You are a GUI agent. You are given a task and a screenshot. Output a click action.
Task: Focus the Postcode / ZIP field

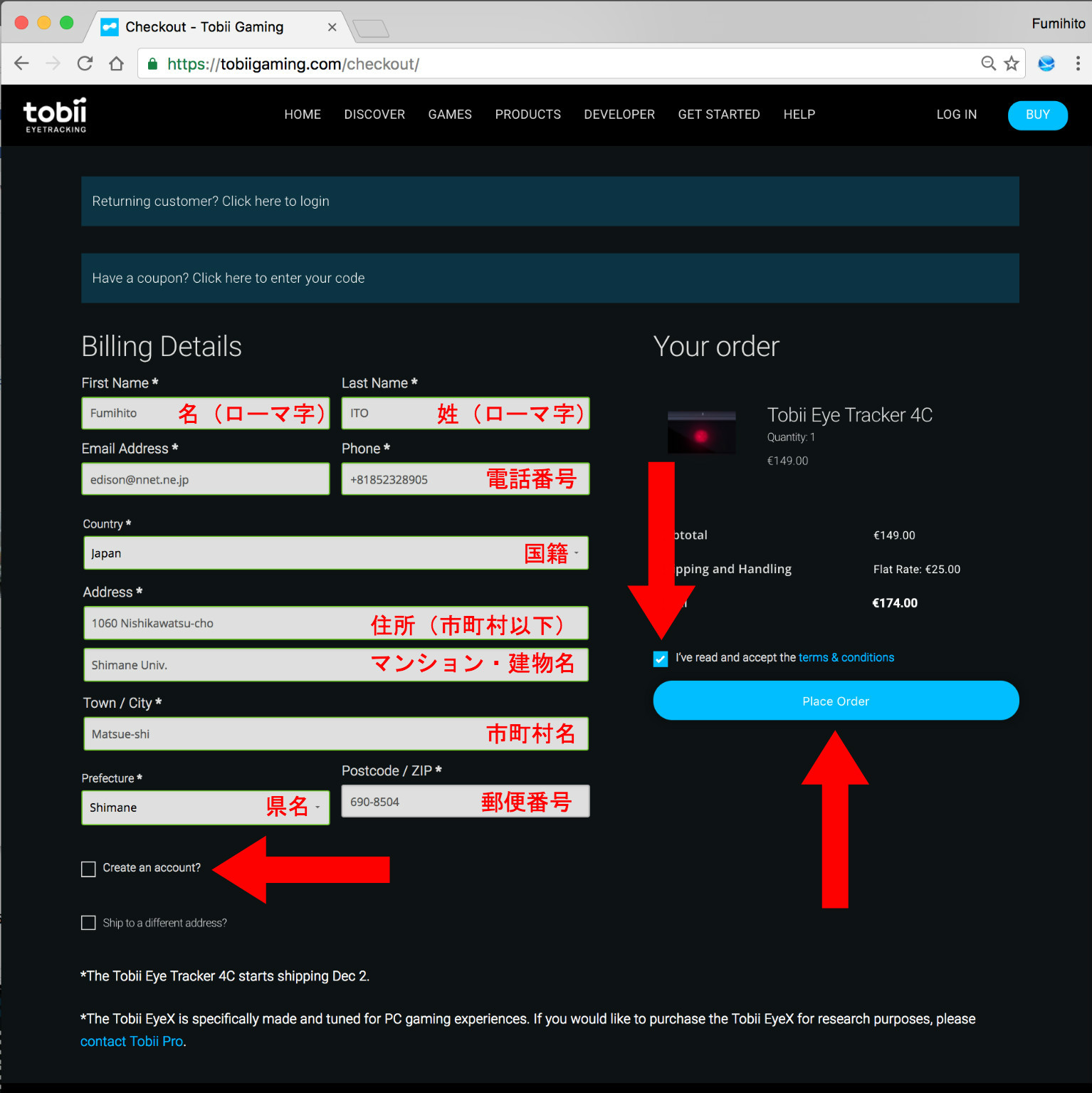click(x=466, y=801)
